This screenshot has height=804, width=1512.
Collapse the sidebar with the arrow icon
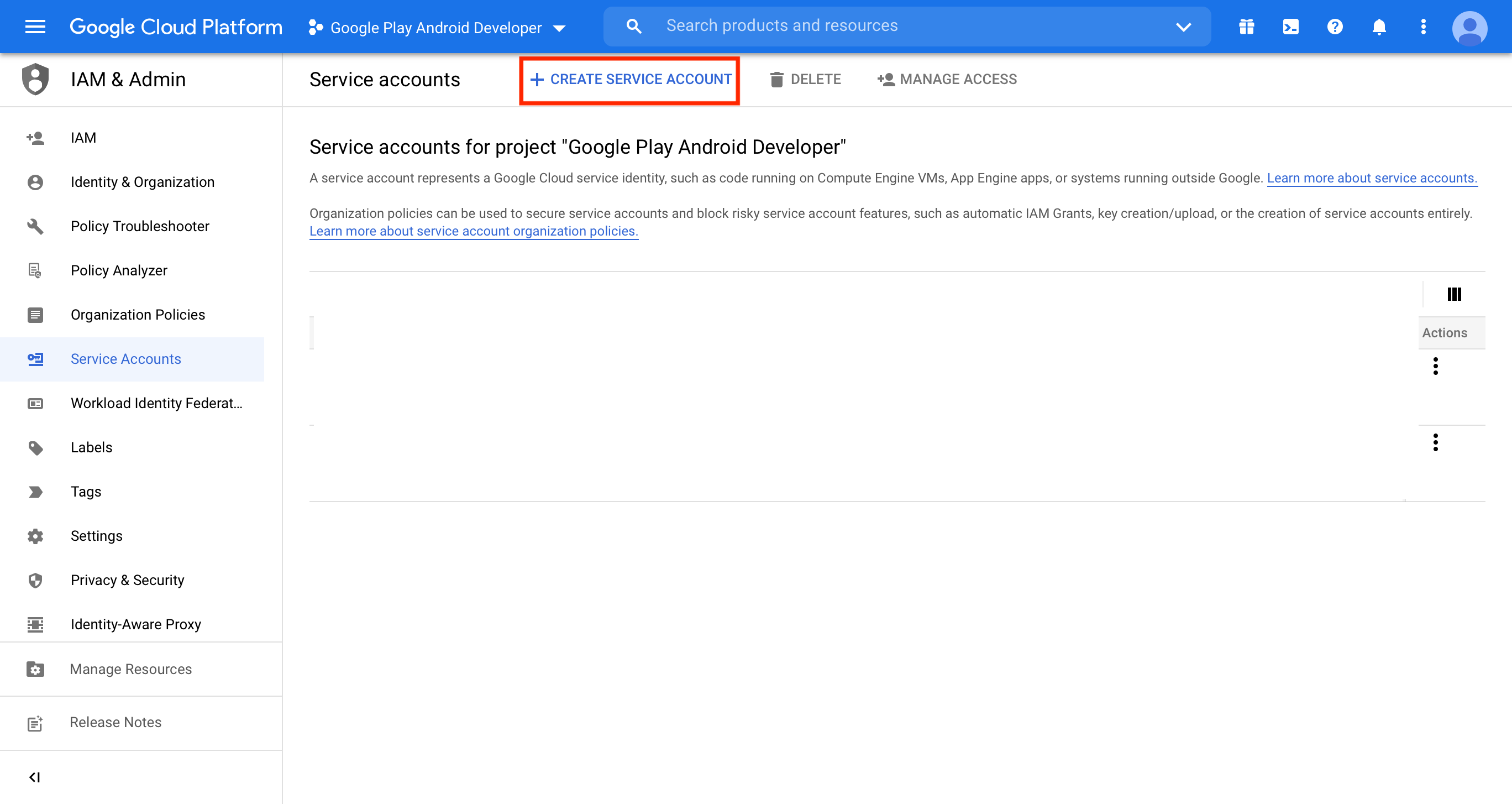click(35, 777)
